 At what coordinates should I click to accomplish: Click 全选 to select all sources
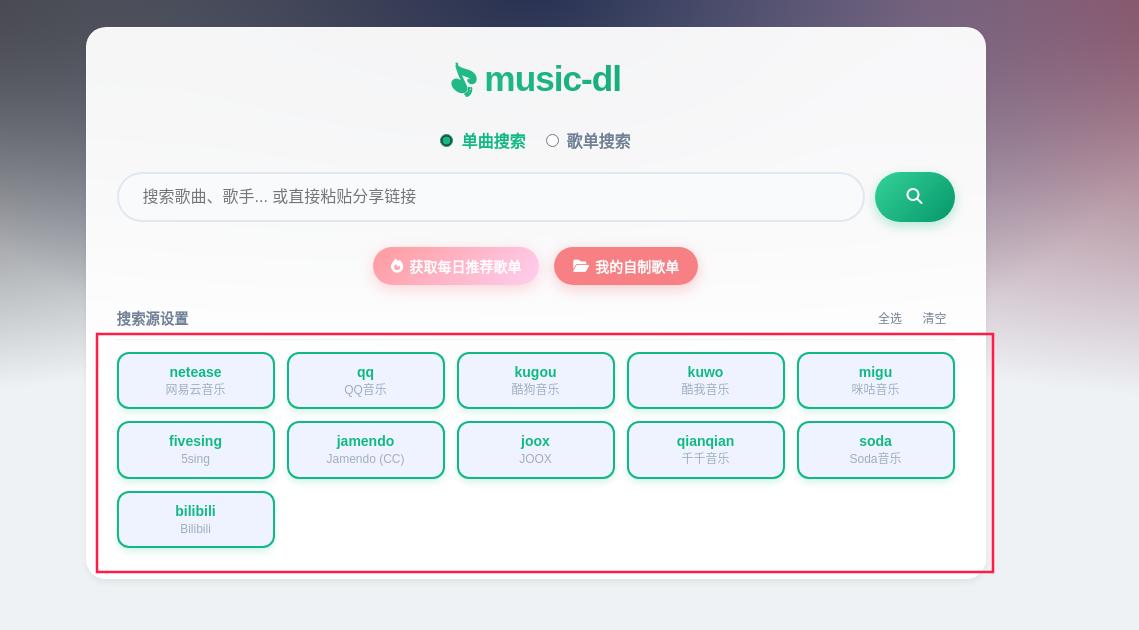(890, 318)
